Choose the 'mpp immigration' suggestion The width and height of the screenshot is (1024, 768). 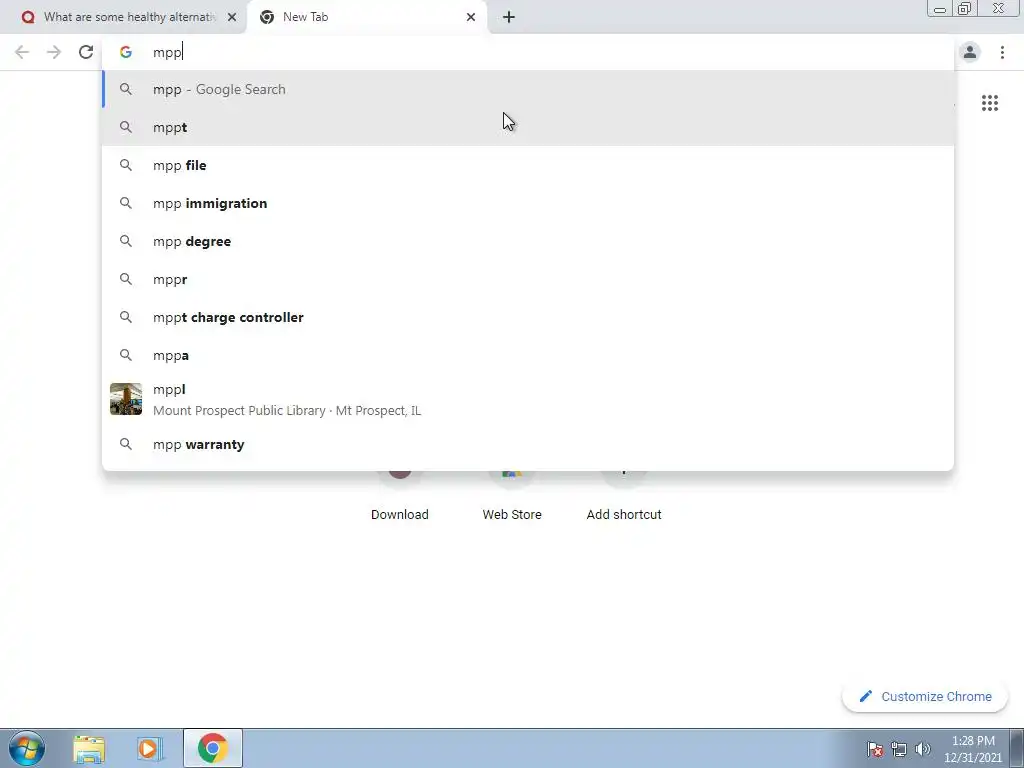[528, 203]
